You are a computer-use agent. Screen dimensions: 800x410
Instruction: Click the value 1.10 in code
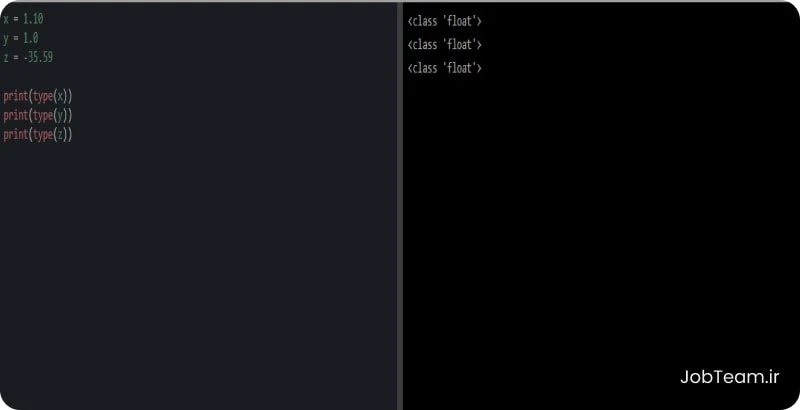pos(33,19)
